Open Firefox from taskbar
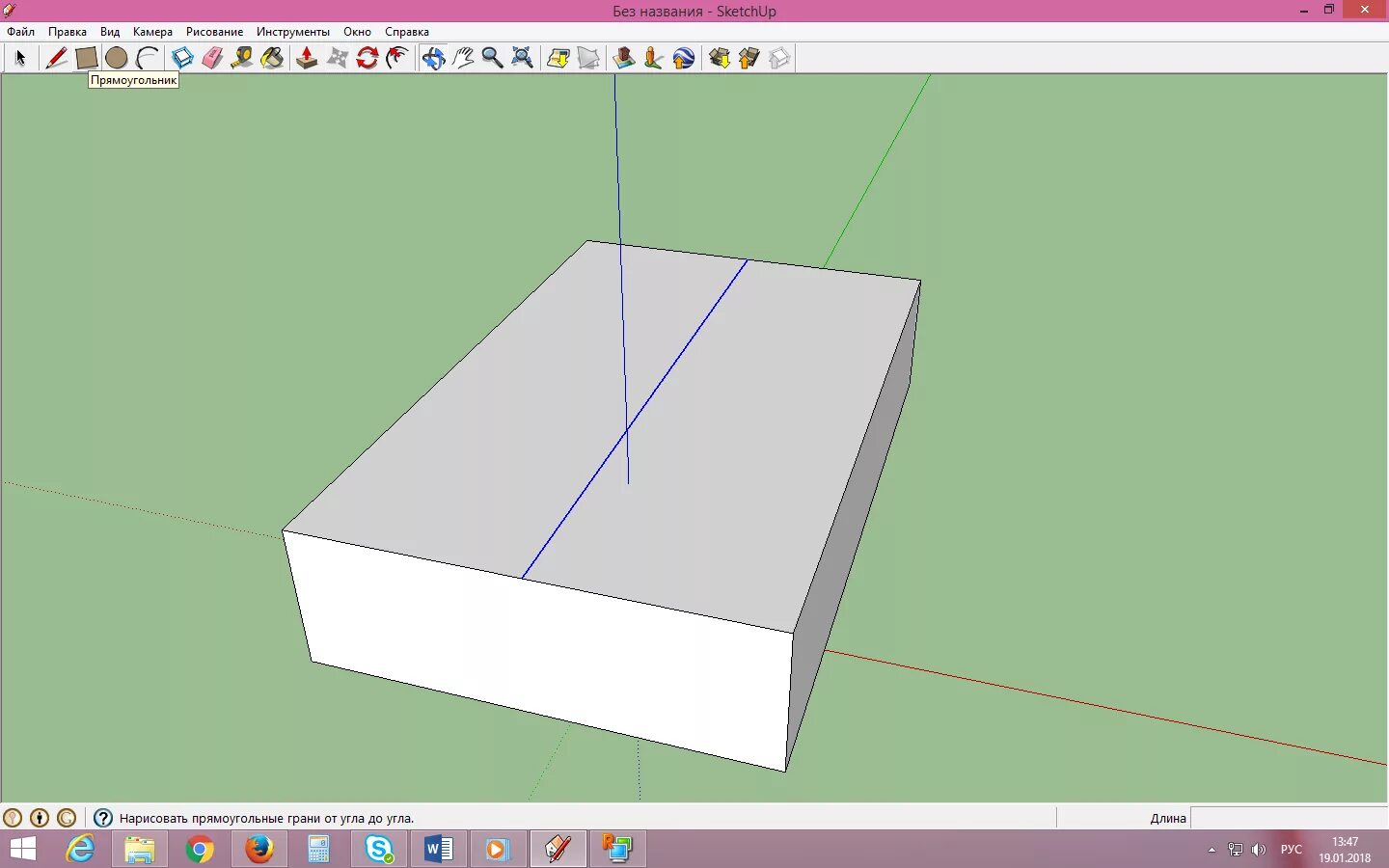Viewport: 1389px width, 868px height. (x=259, y=849)
